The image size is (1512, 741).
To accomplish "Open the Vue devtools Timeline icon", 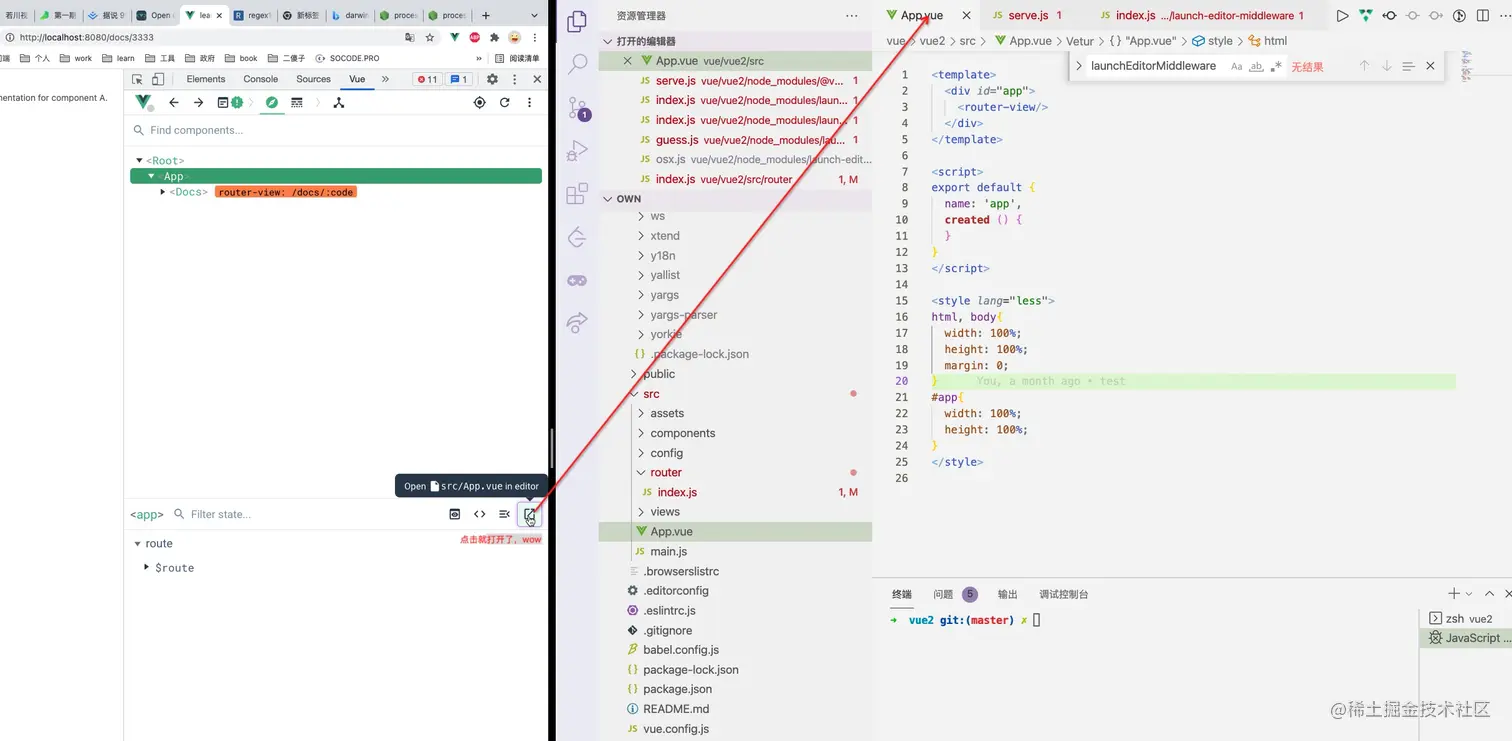I will [x=297, y=102].
